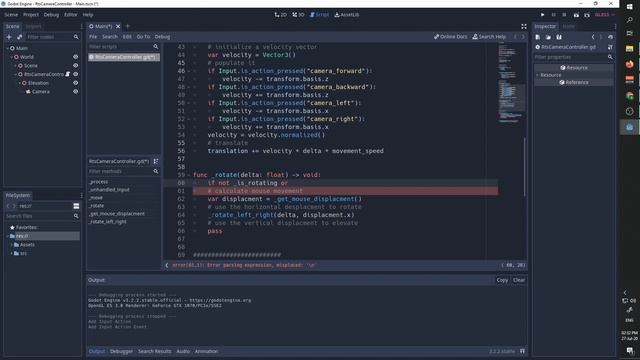
Task: Add a new scene tab
Action: 127,26
